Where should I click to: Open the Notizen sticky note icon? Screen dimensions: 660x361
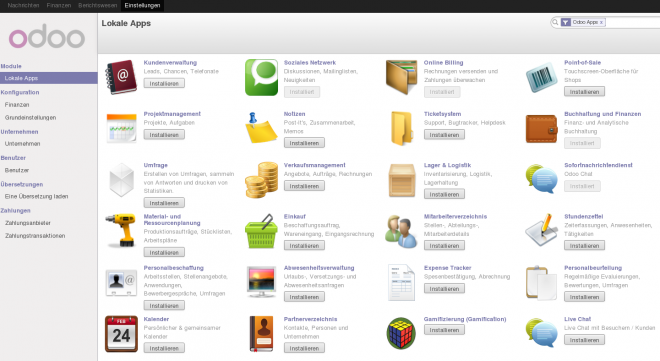tap(261, 128)
